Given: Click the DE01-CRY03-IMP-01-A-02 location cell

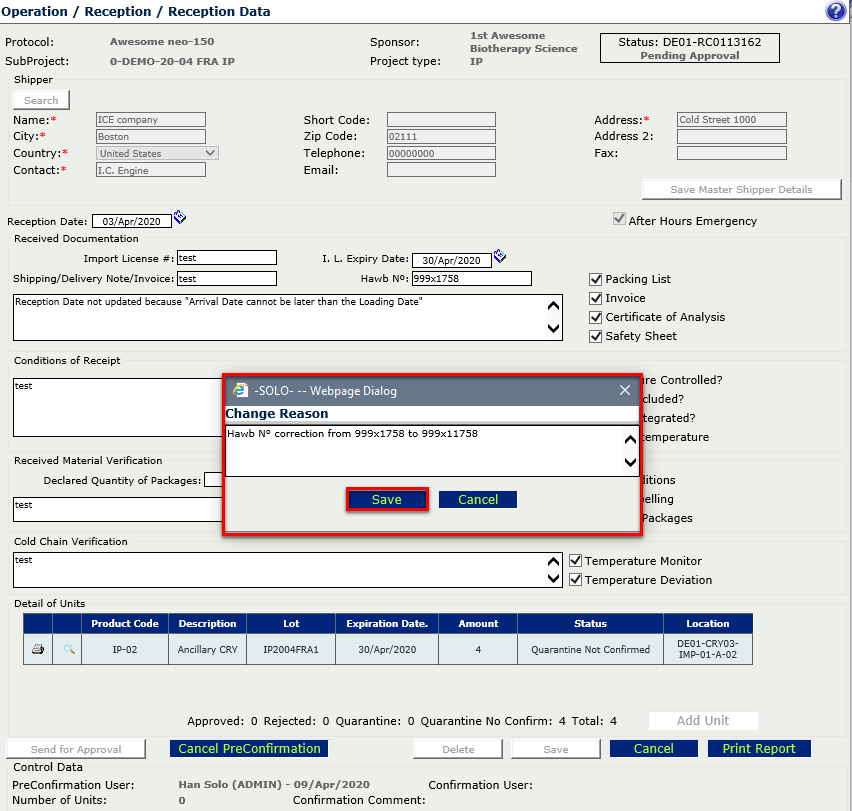Looking at the screenshot, I should point(707,649).
